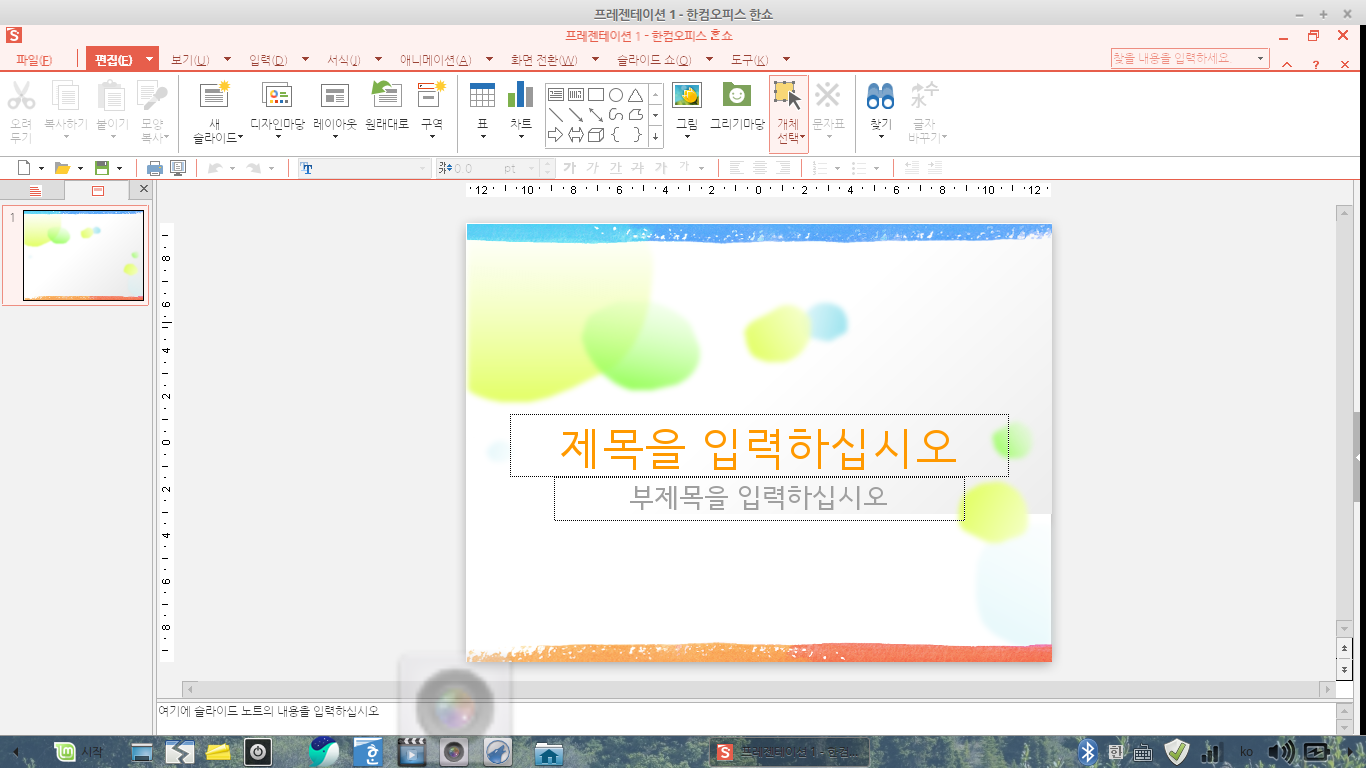Open the new document dropdown arrow
This screenshot has height=768, width=1366.
click(x=41, y=168)
